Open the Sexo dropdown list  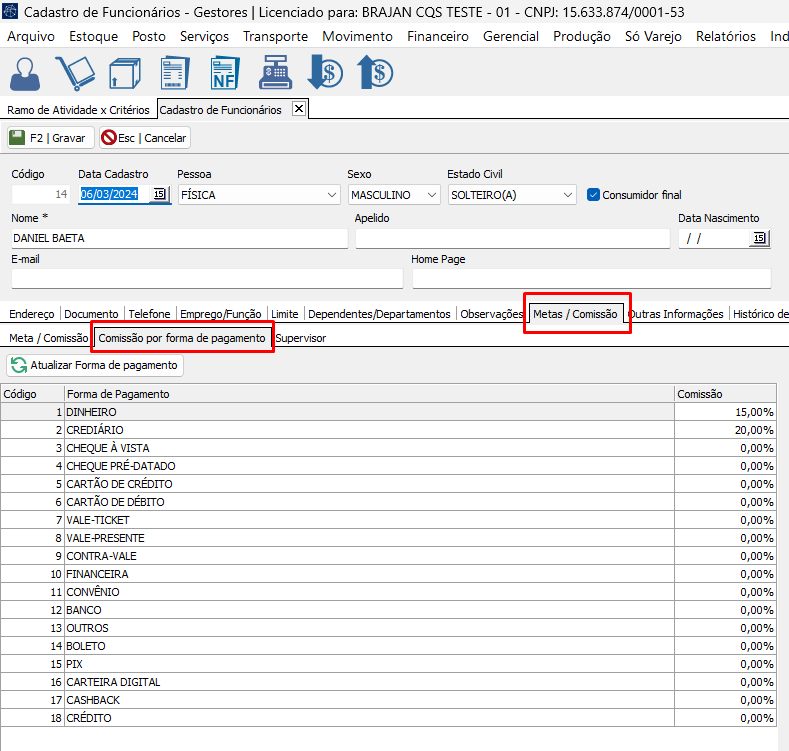[431, 195]
